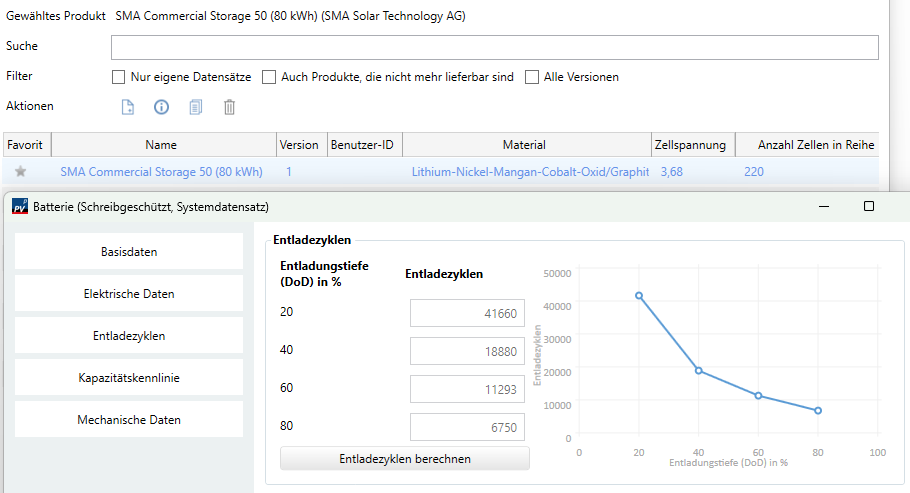The width and height of the screenshot is (910, 493).
Task: Enable 'Nur eigene Datensätze' checkbox
Action: click(119, 77)
